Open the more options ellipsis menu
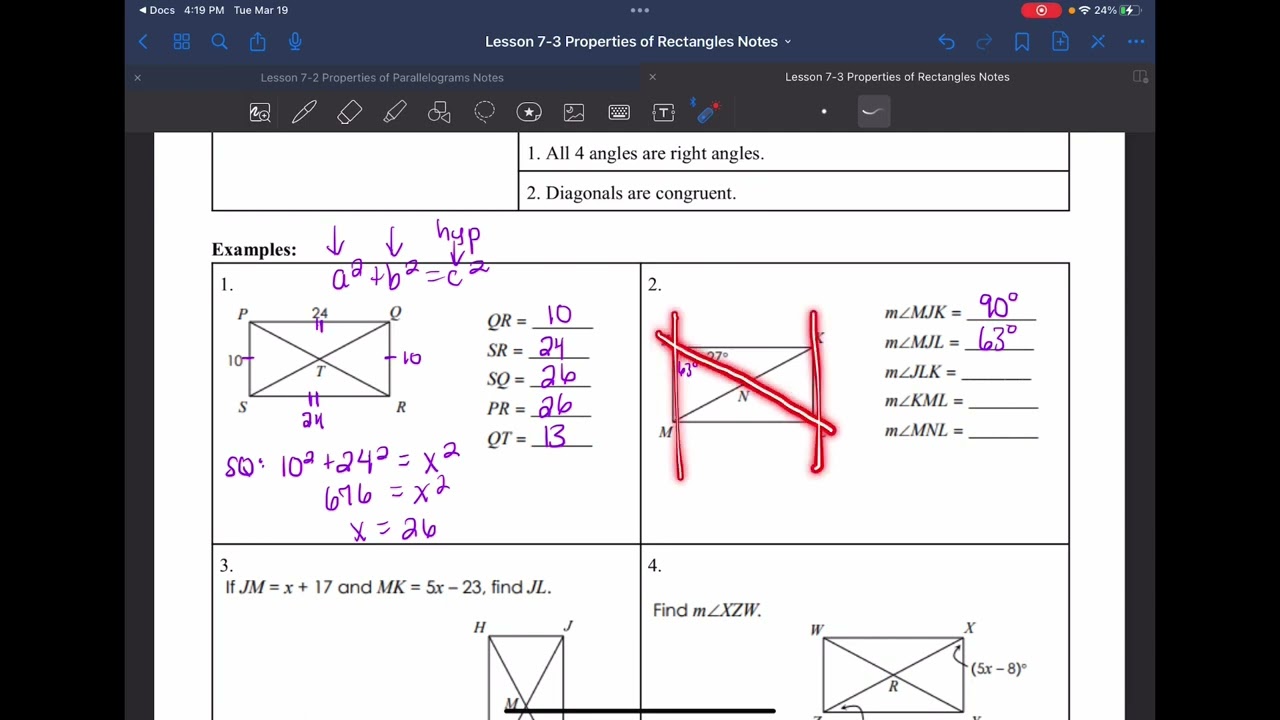The height and width of the screenshot is (720, 1280). pos(1136,42)
